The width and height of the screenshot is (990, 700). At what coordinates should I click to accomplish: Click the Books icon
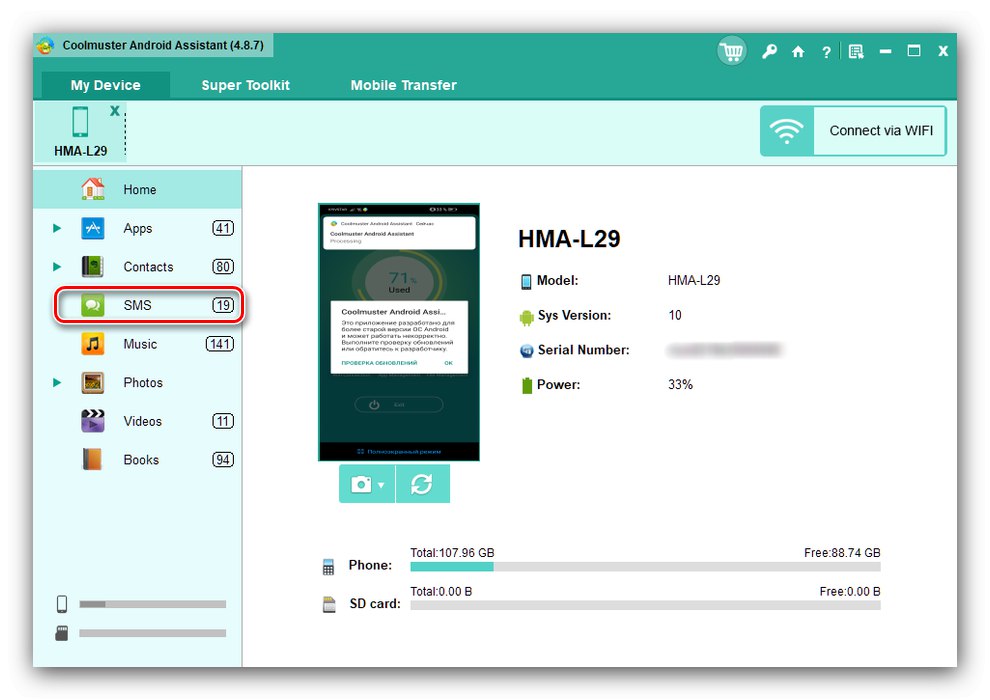(x=93, y=460)
